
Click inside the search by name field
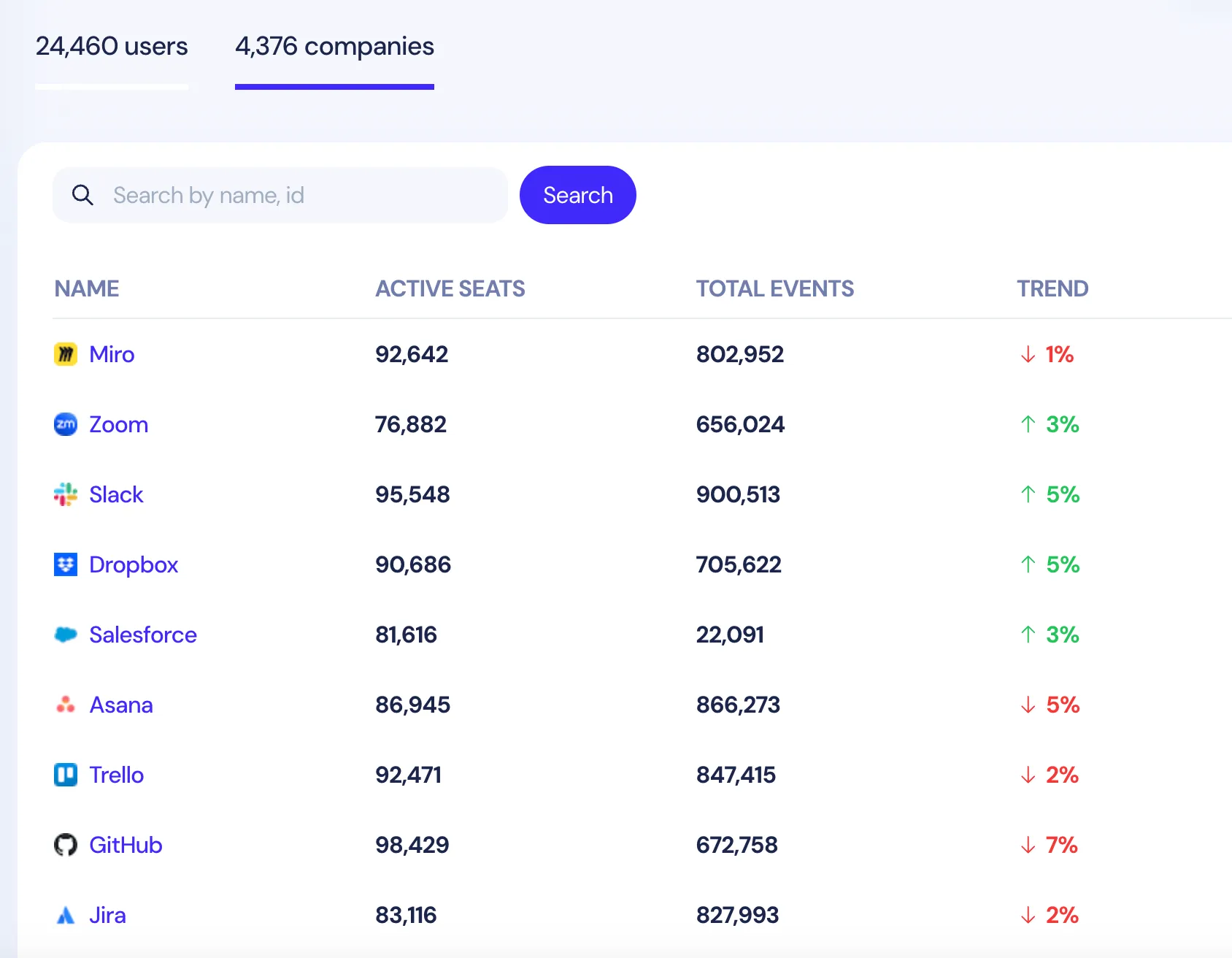tap(292, 195)
